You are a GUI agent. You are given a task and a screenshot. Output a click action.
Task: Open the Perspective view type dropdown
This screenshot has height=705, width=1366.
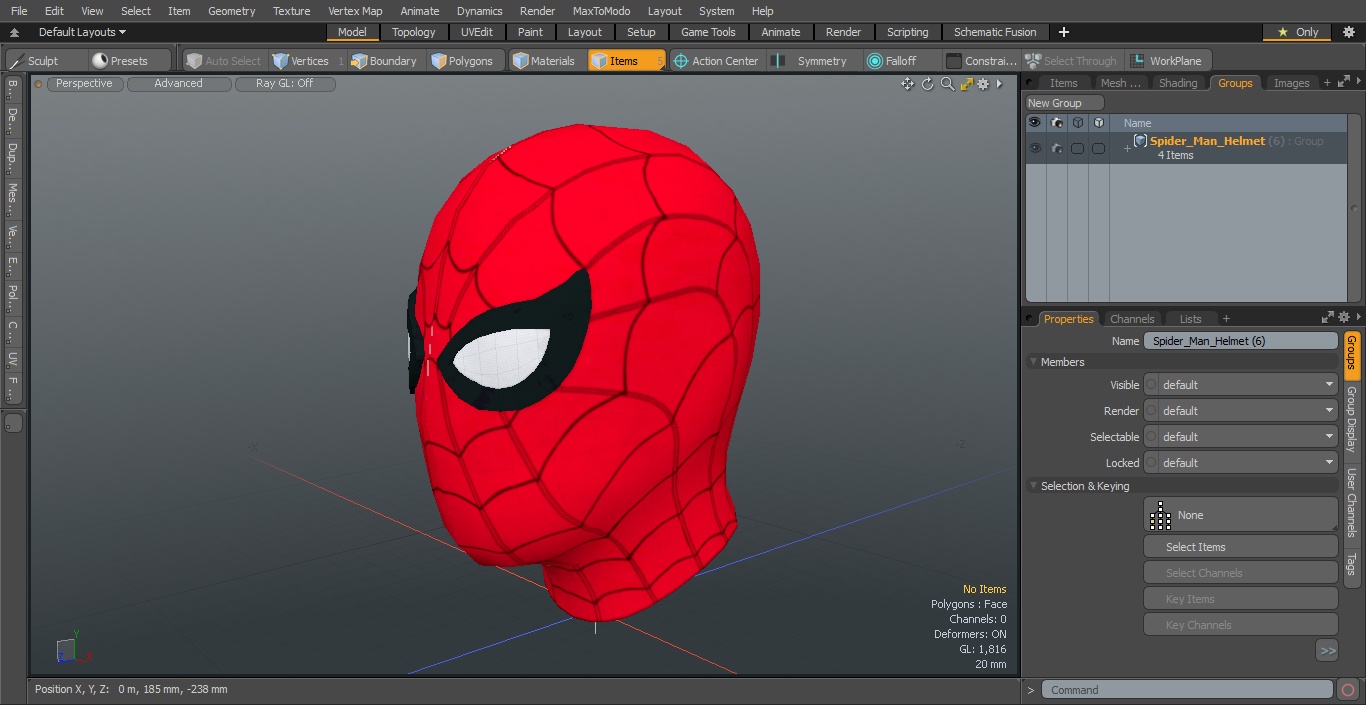click(x=84, y=84)
